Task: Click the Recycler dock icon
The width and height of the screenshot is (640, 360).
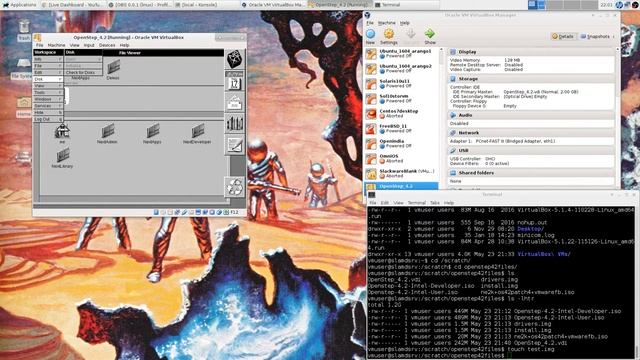Action: tap(235, 187)
